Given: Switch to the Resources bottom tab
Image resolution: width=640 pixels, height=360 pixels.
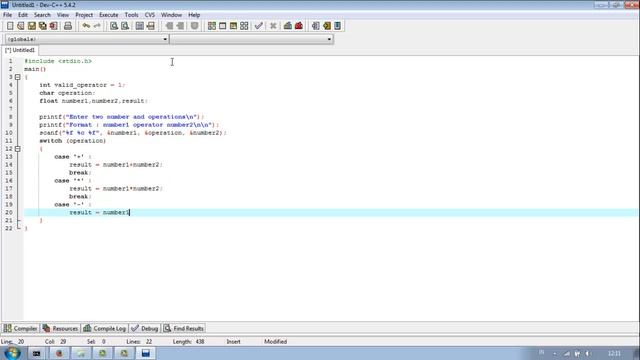Looking at the screenshot, I should (60, 328).
